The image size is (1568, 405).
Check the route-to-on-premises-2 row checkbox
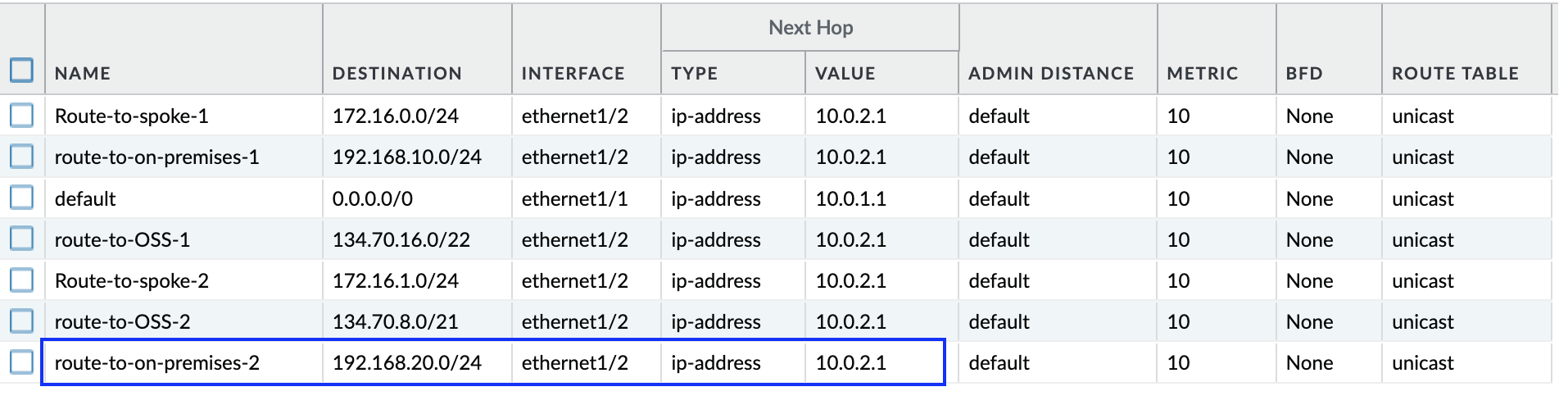22,362
